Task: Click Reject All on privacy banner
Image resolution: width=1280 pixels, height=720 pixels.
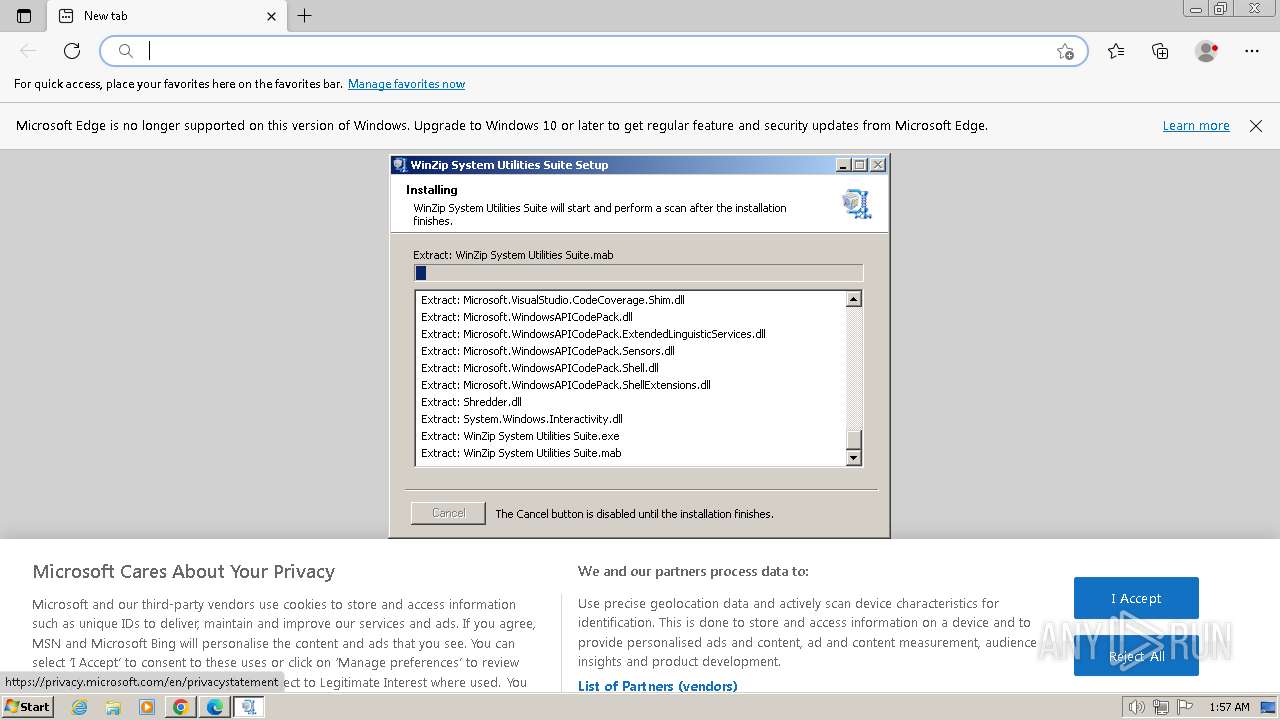Action: [x=1136, y=656]
